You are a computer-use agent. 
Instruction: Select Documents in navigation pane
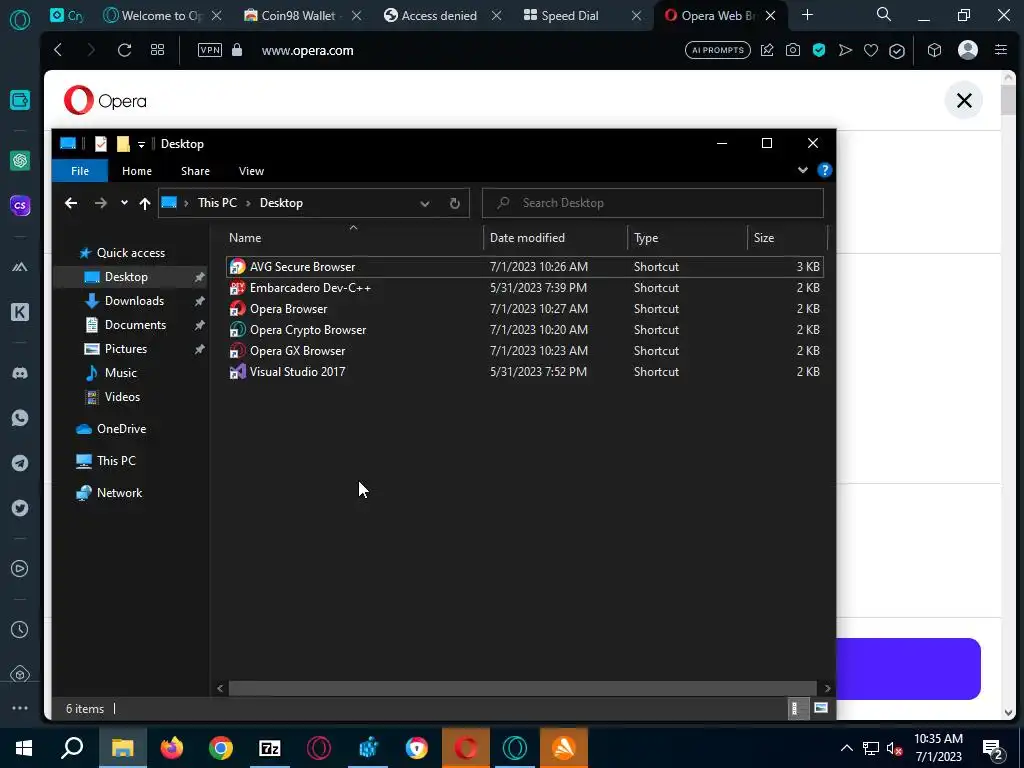135,325
